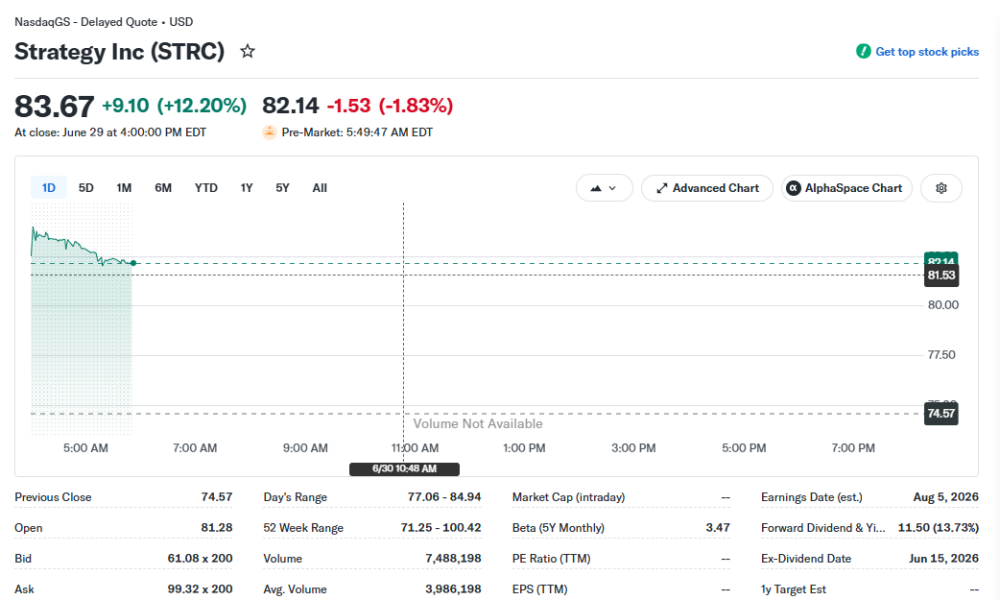The width and height of the screenshot is (1000, 600).
Task: Click the closing price 83.67
Action: (x=54, y=106)
